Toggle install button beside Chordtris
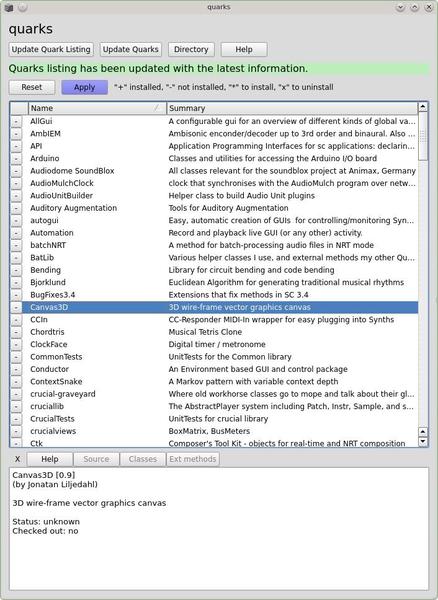Viewport: 438px width, 600px height. click(x=16, y=332)
